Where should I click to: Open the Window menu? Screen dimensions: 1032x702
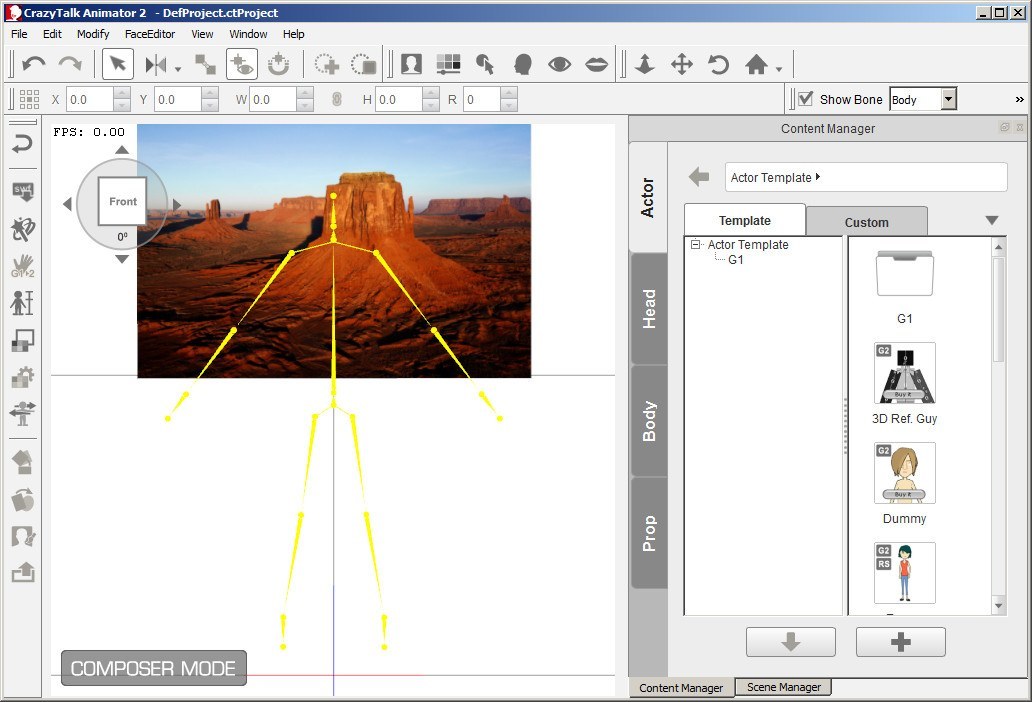point(248,34)
